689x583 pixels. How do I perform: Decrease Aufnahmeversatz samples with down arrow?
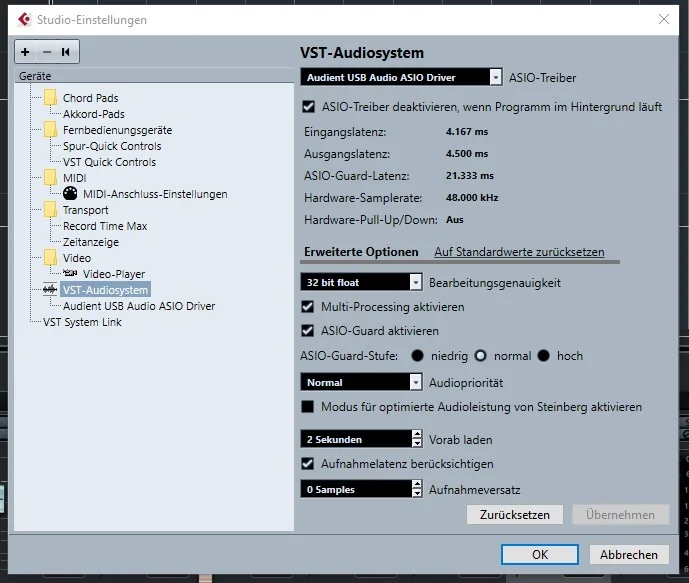(x=417, y=493)
